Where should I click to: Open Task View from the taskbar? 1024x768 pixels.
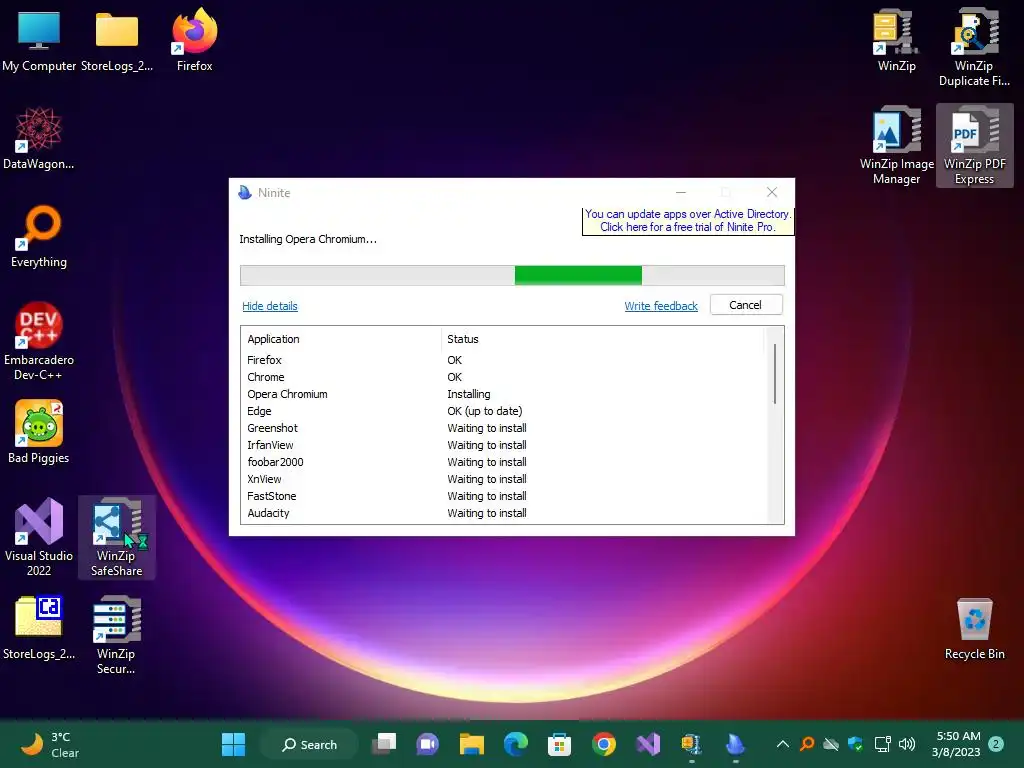384,744
